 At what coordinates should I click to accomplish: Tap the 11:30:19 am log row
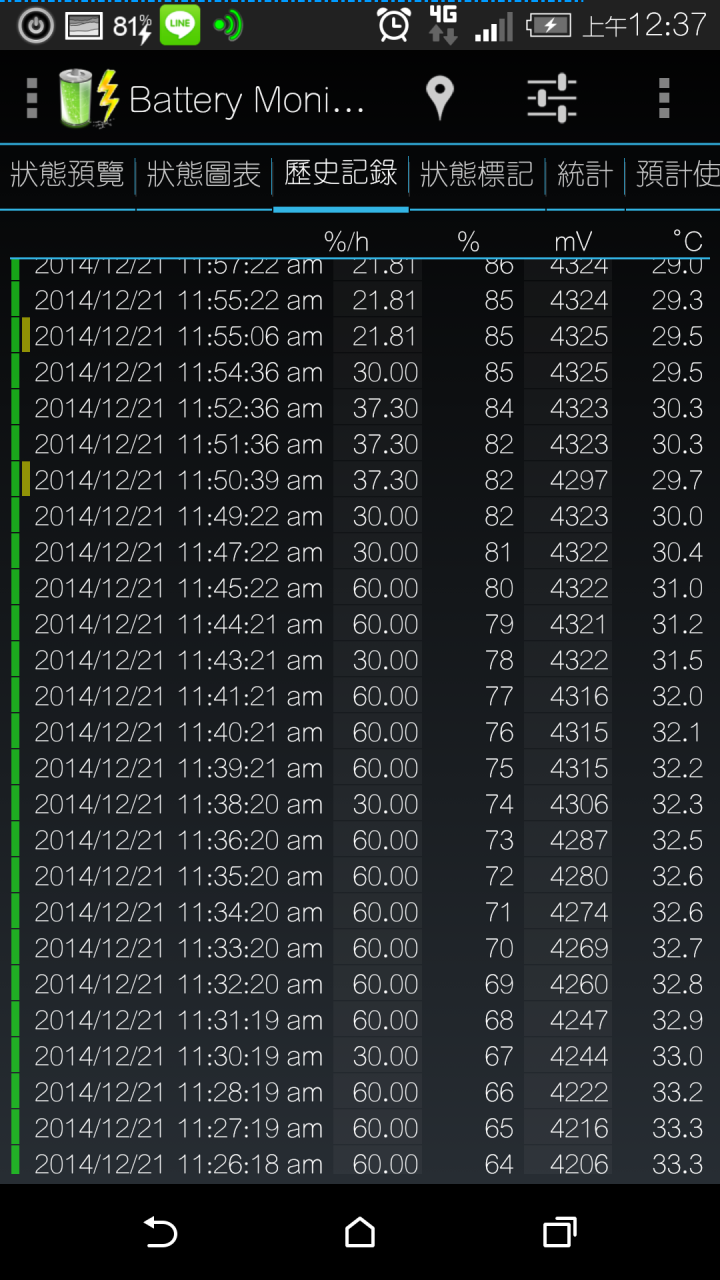pyautogui.click(x=360, y=1056)
